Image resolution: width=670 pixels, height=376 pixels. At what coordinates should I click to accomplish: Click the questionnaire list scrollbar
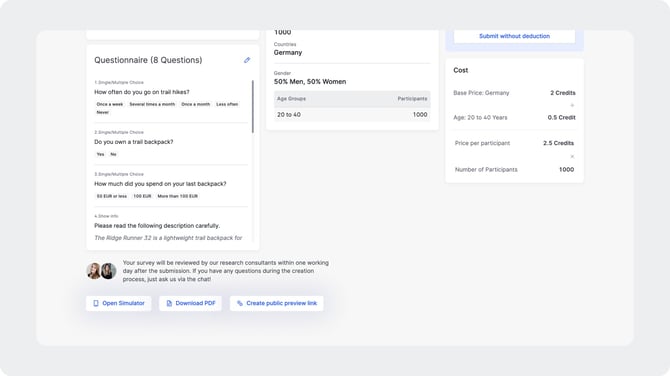253,106
